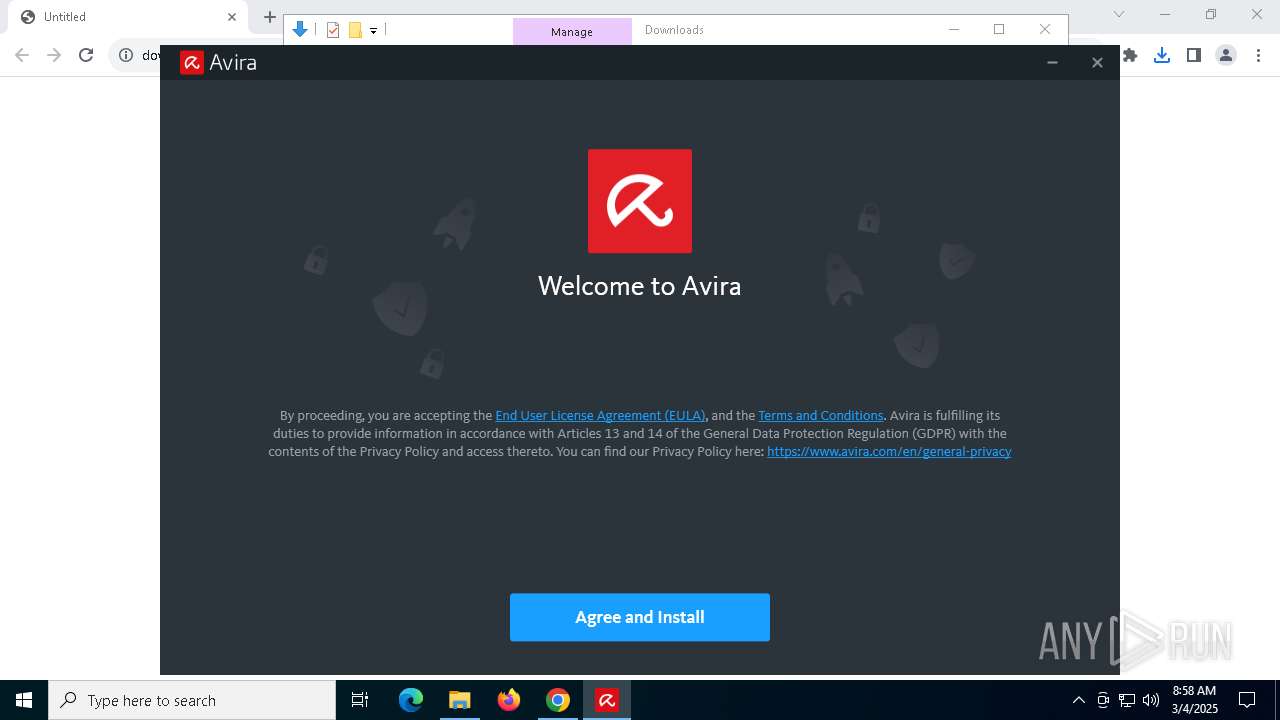Click the blue down-arrow icon in Explorer title bar

click(x=300, y=30)
